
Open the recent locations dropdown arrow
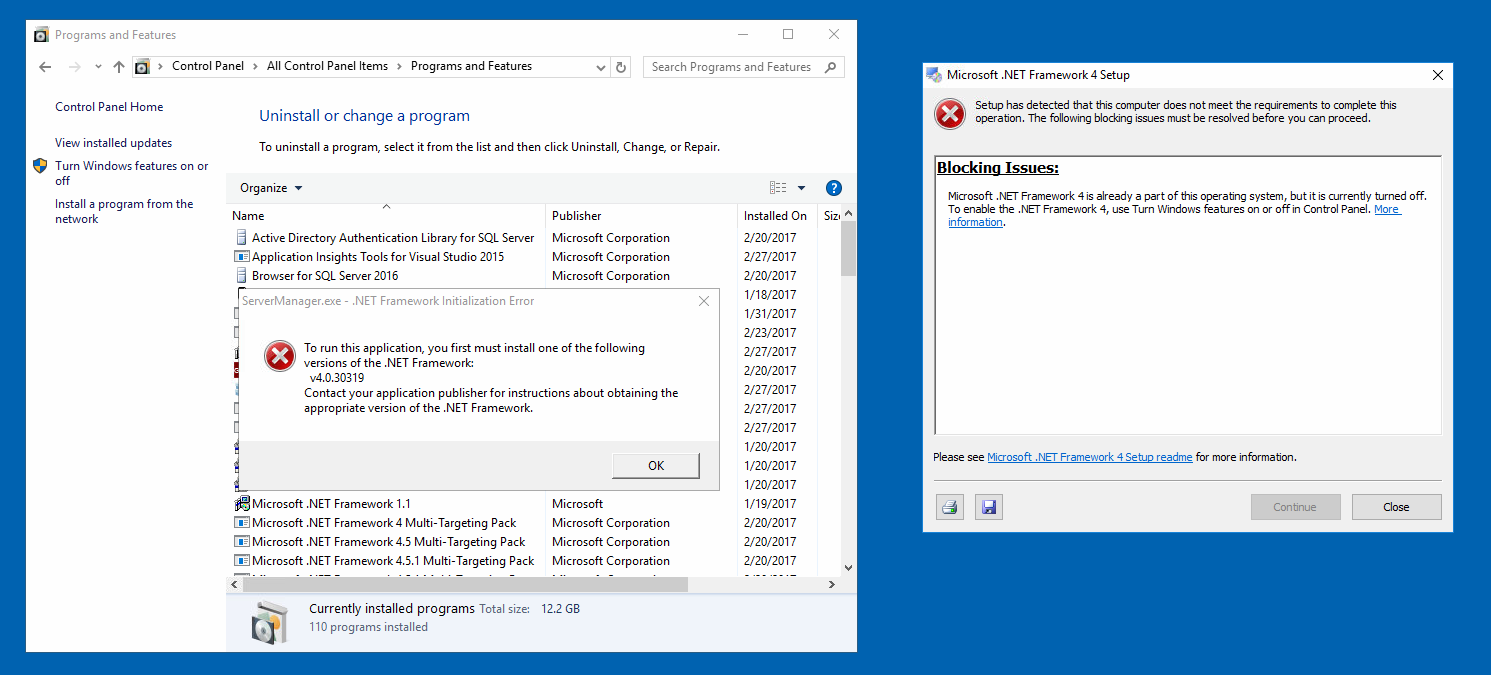pyautogui.click(x=98, y=67)
